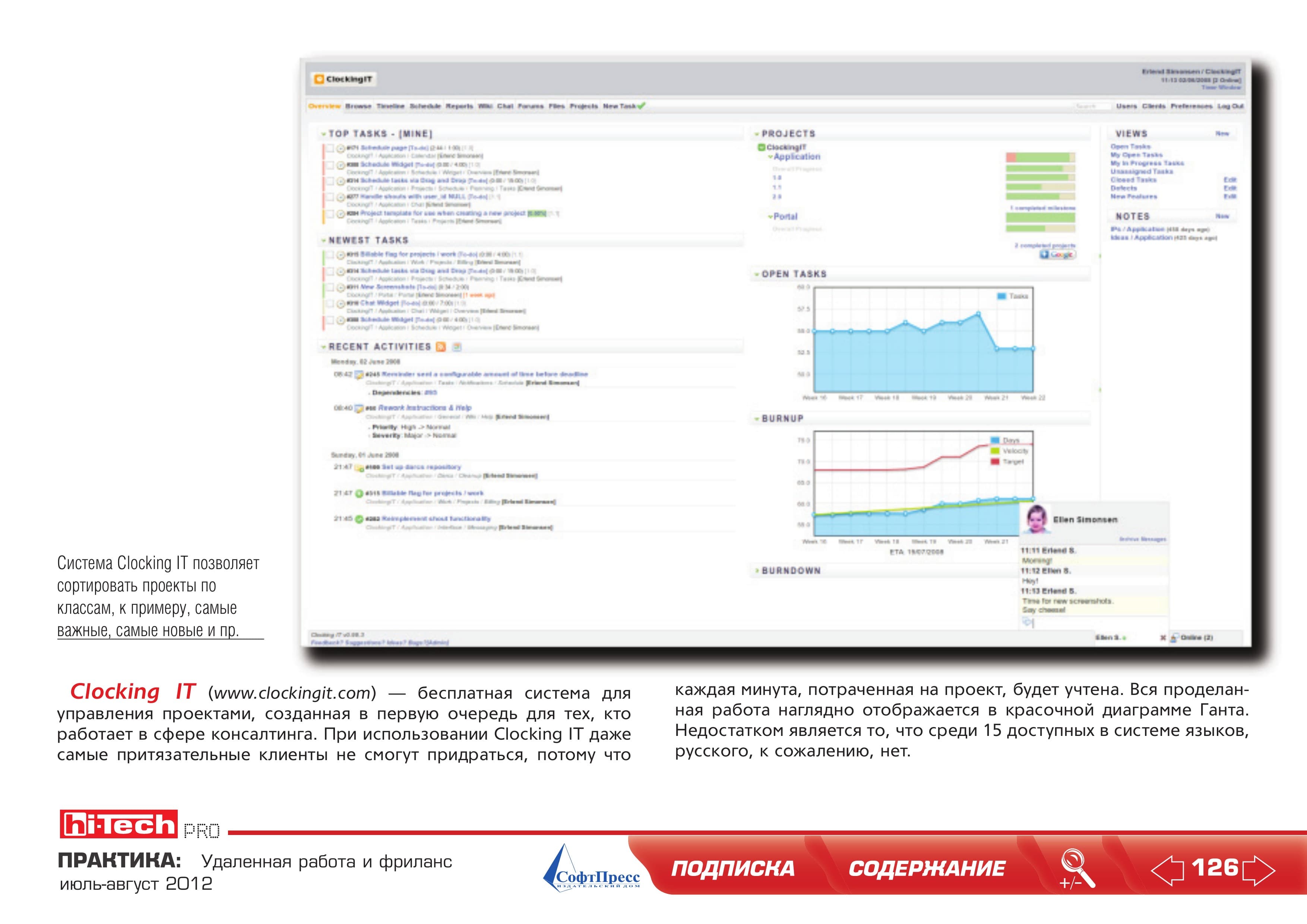
Task: Collapse the Top Tasks section
Action: pyautogui.click(x=324, y=134)
